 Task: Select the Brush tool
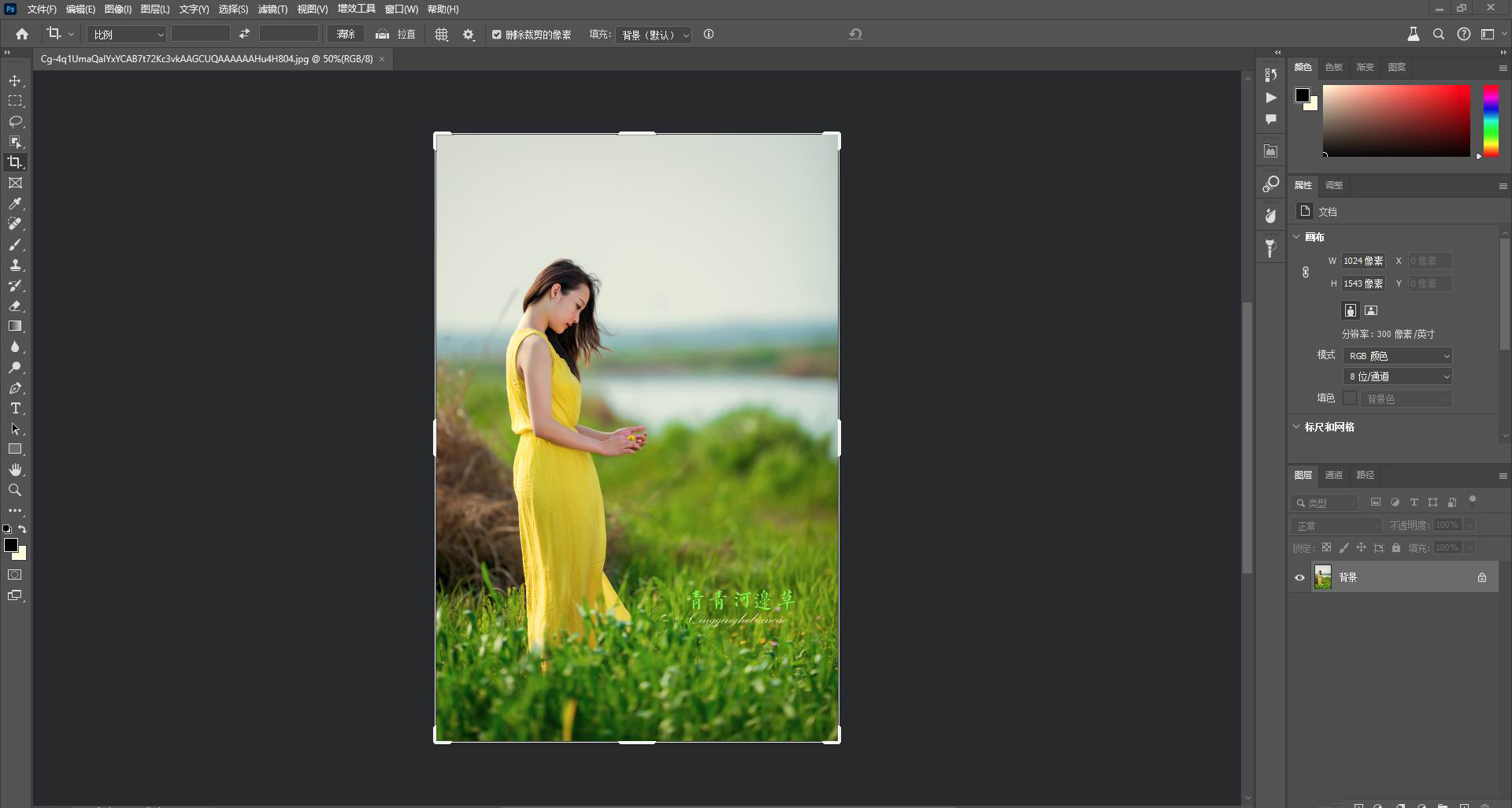point(15,245)
